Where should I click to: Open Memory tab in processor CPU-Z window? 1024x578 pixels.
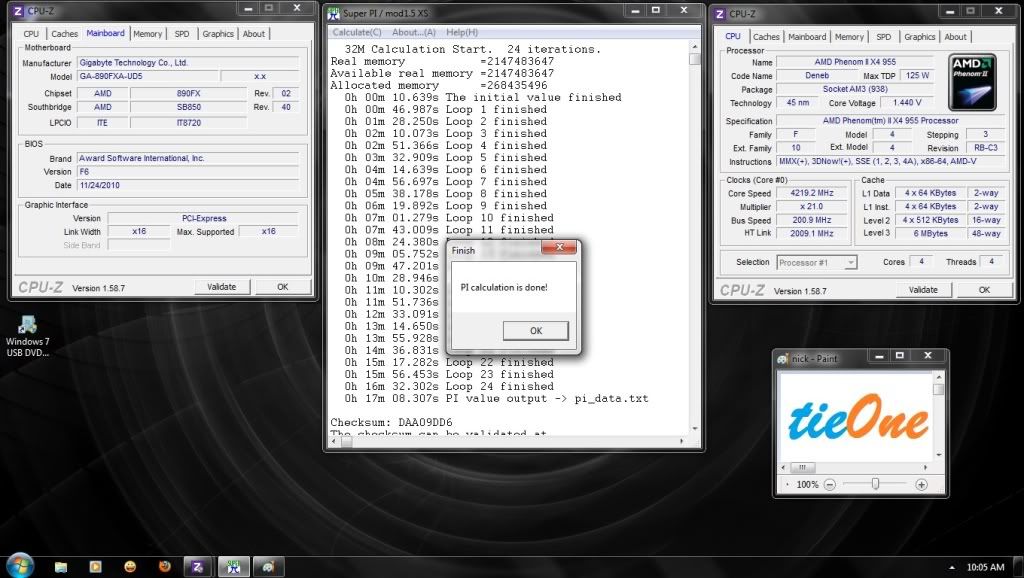pyautogui.click(x=849, y=37)
